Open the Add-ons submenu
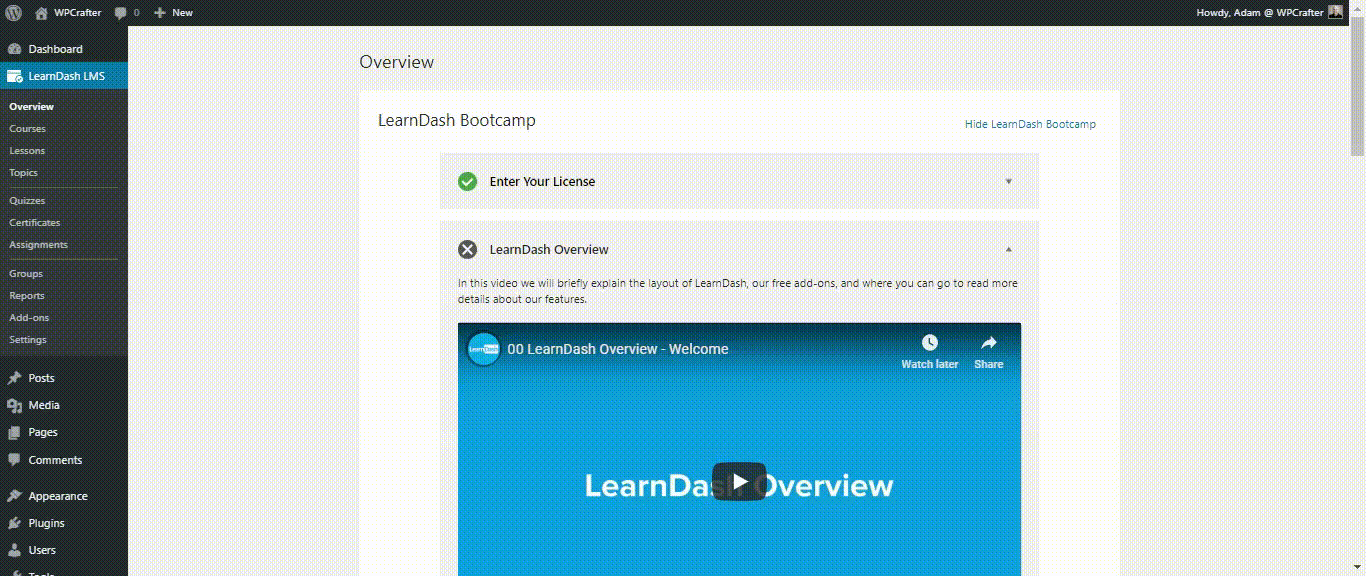 coord(29,318)
